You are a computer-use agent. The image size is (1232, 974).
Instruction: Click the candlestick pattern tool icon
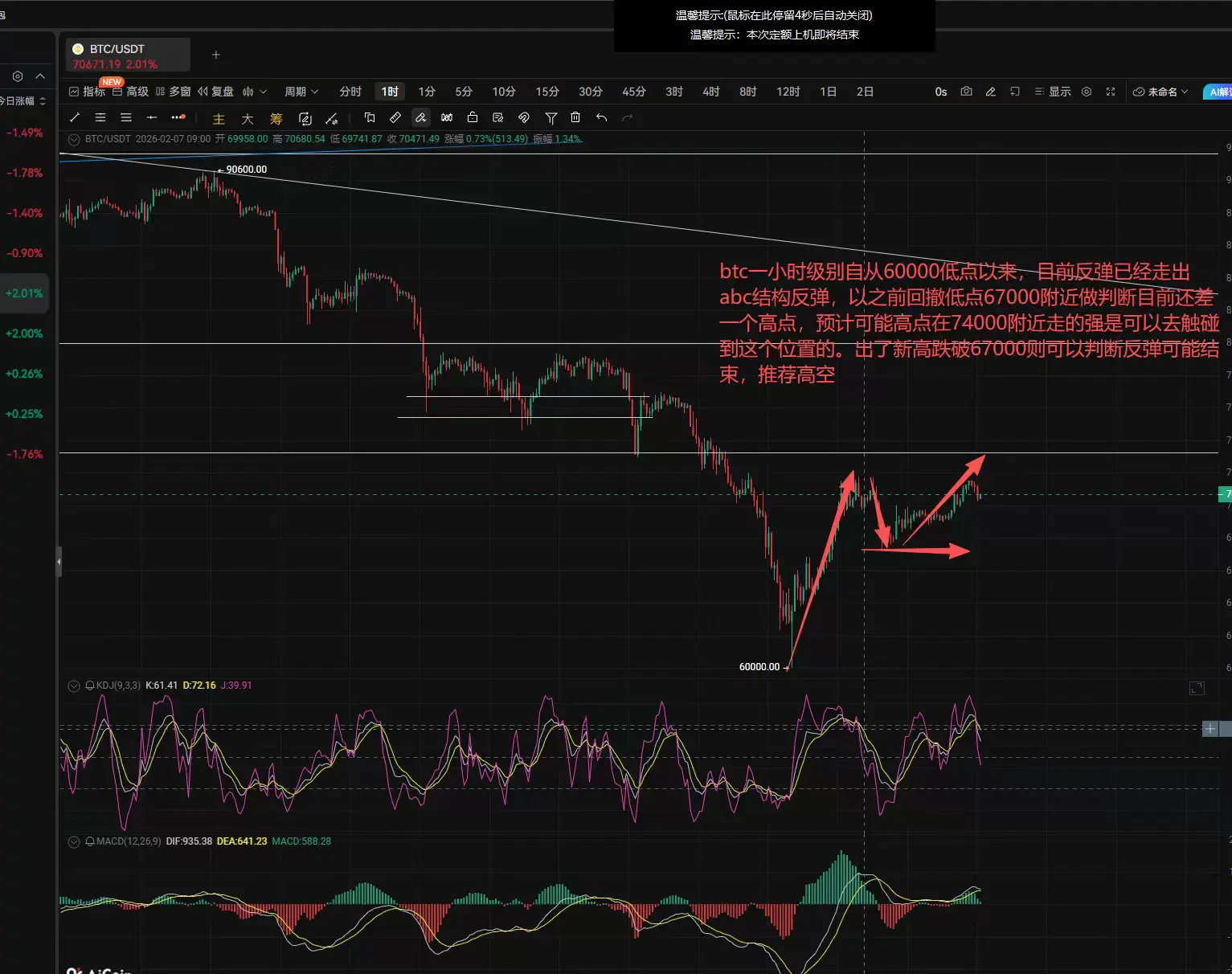click(x=447, y=117)
